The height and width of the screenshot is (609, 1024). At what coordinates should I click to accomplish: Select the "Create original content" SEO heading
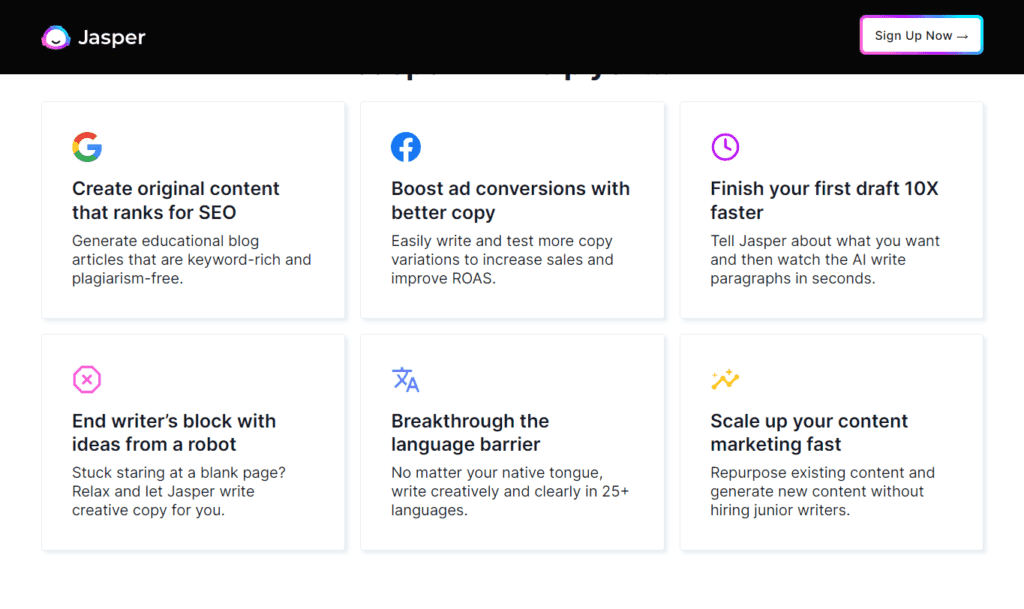point(175,200)
